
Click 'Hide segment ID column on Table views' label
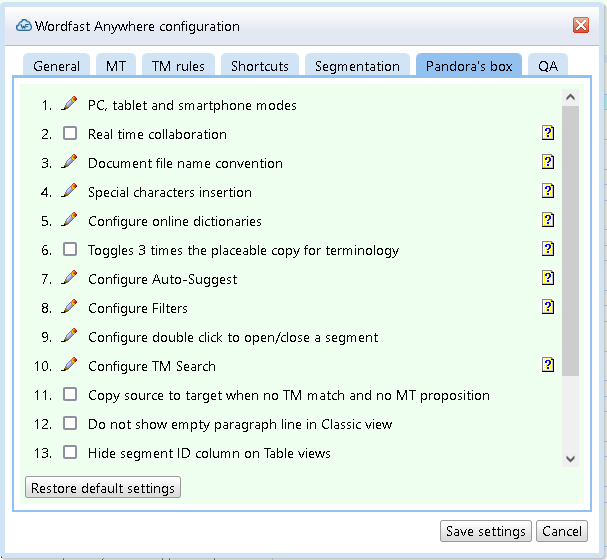[209, 453]
